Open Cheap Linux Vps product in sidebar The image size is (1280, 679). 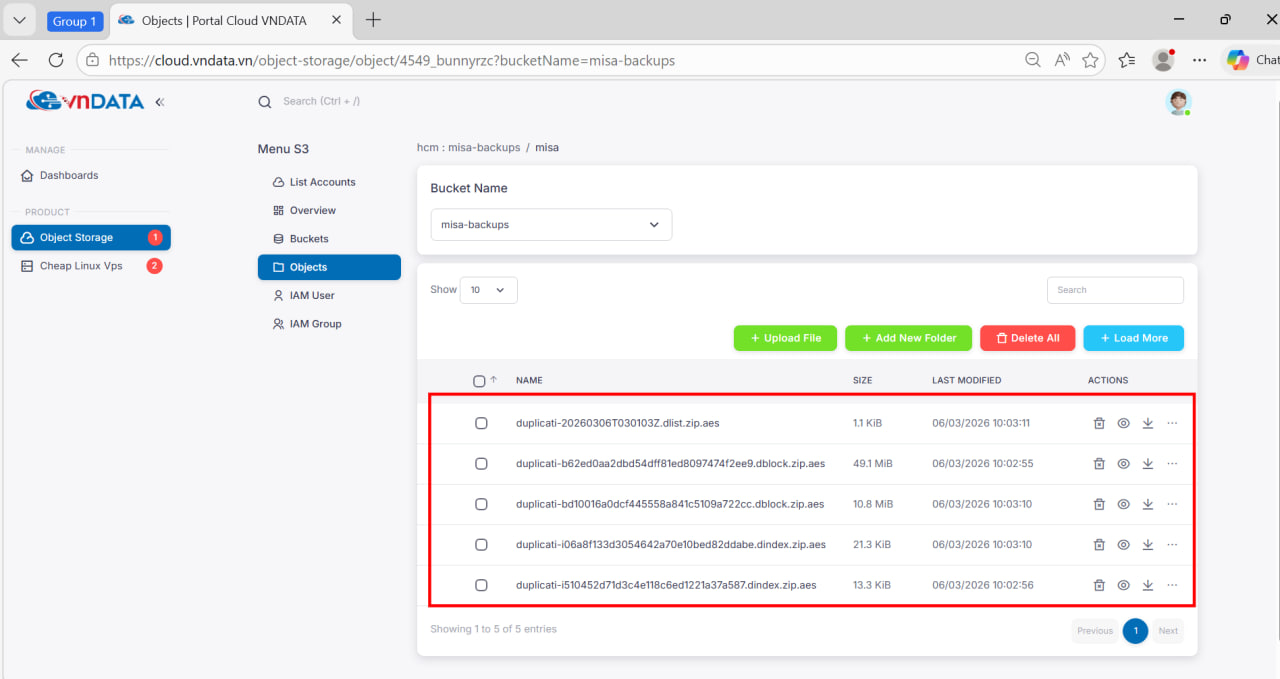coord(81,266)
